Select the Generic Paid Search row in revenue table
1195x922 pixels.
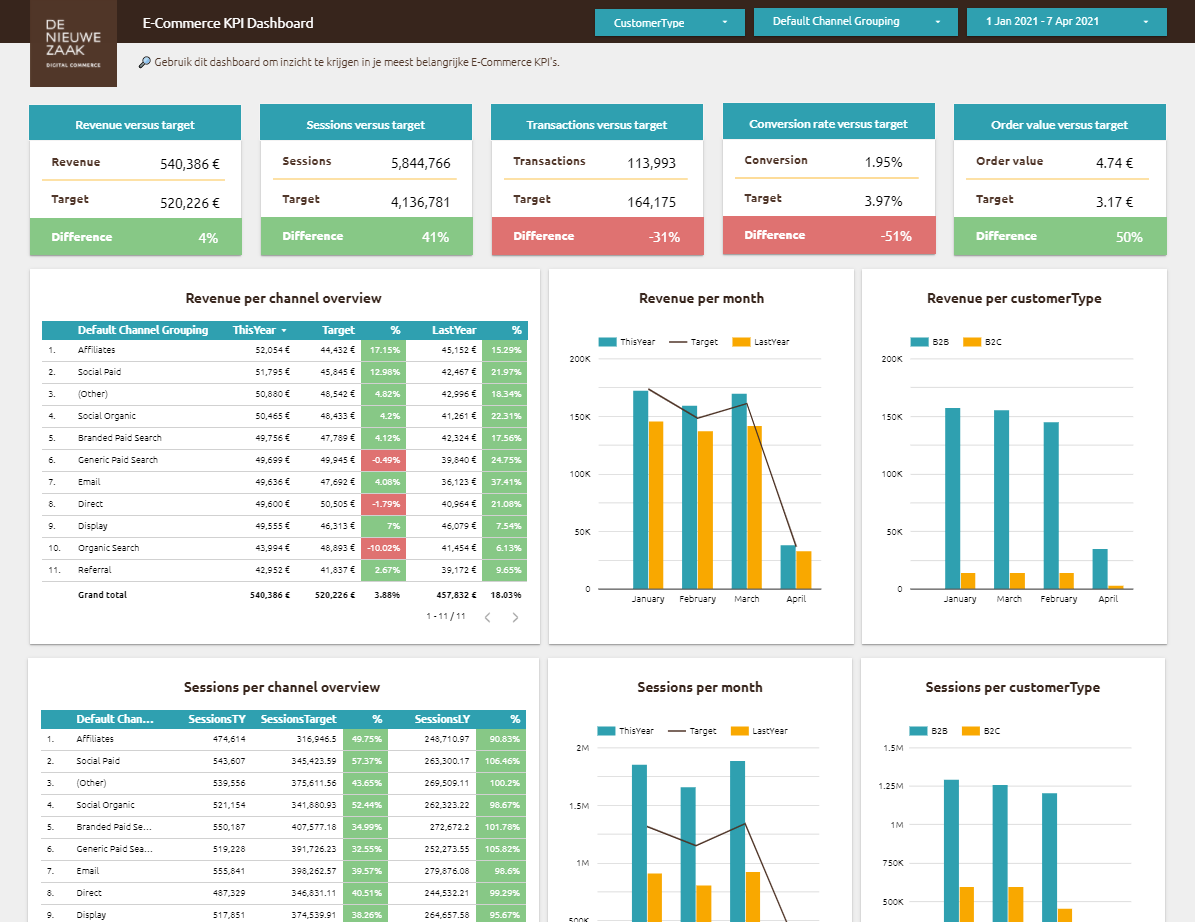click(284, 460)
